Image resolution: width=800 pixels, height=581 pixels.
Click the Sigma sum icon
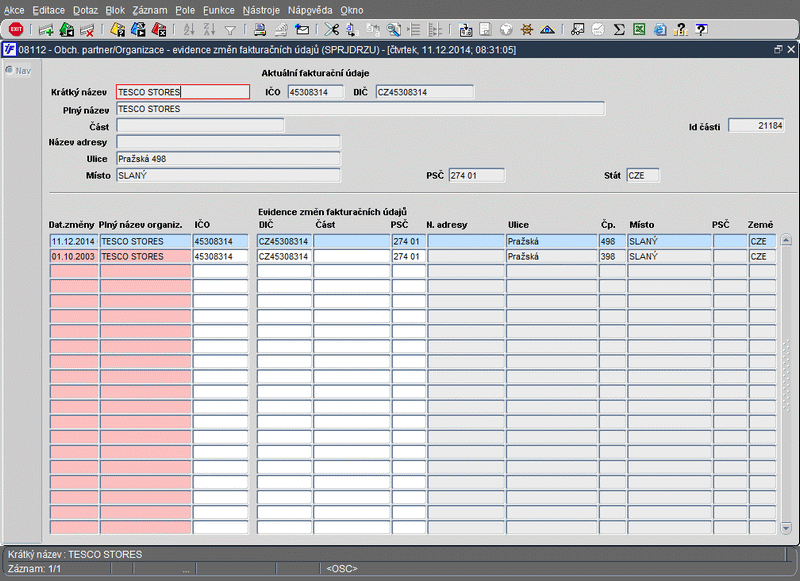(619, 30)
